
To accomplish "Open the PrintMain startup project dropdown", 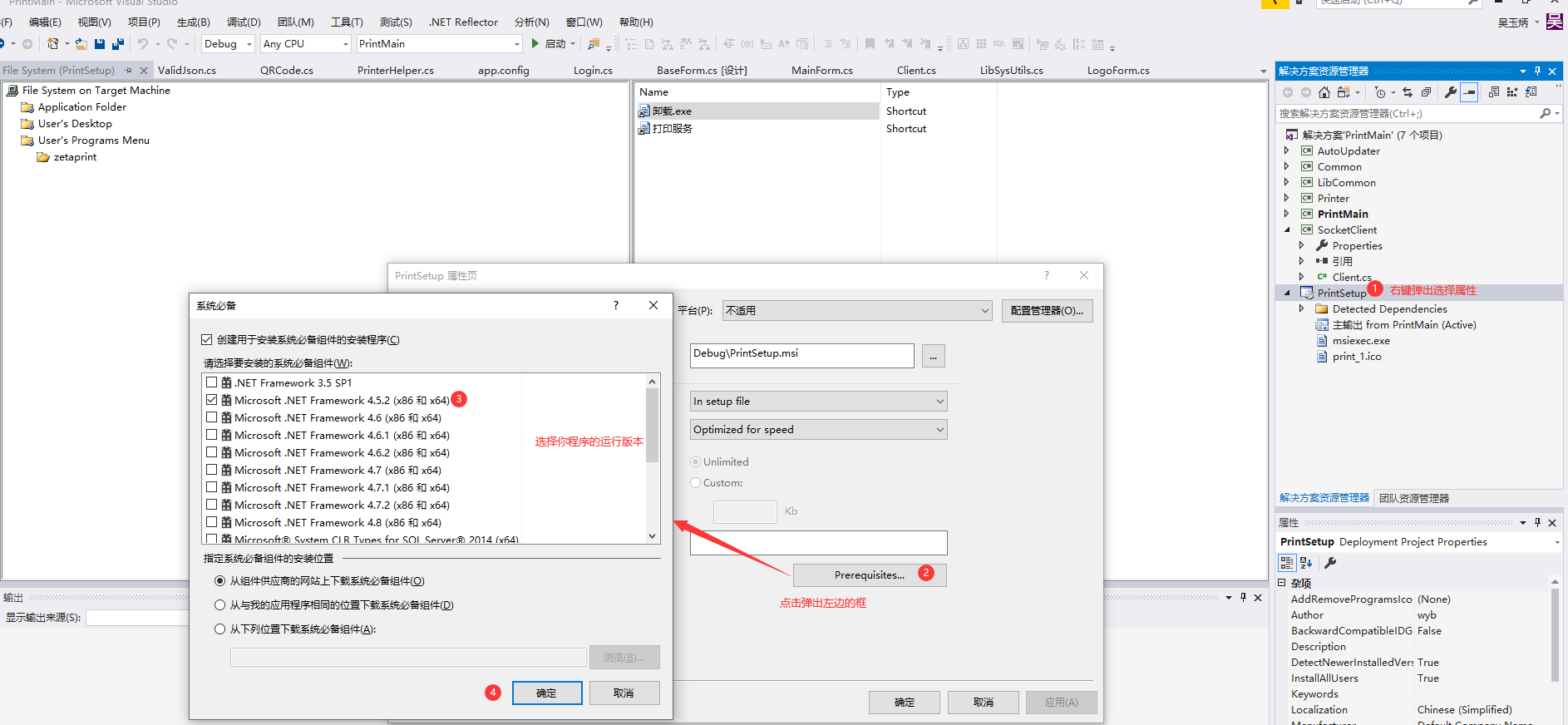I will (439, 44).
